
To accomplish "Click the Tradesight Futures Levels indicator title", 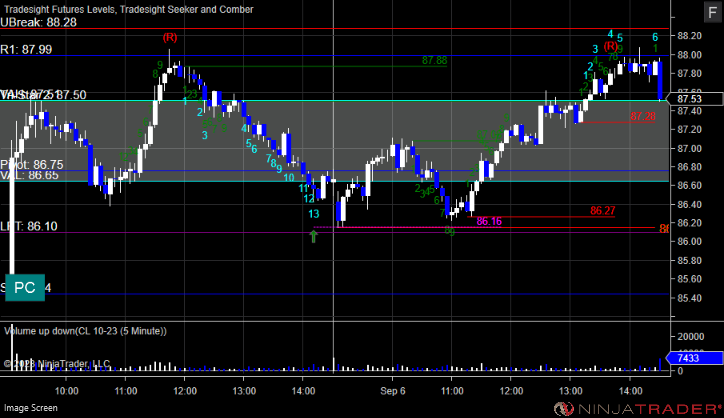I will (x=128, y=9).
